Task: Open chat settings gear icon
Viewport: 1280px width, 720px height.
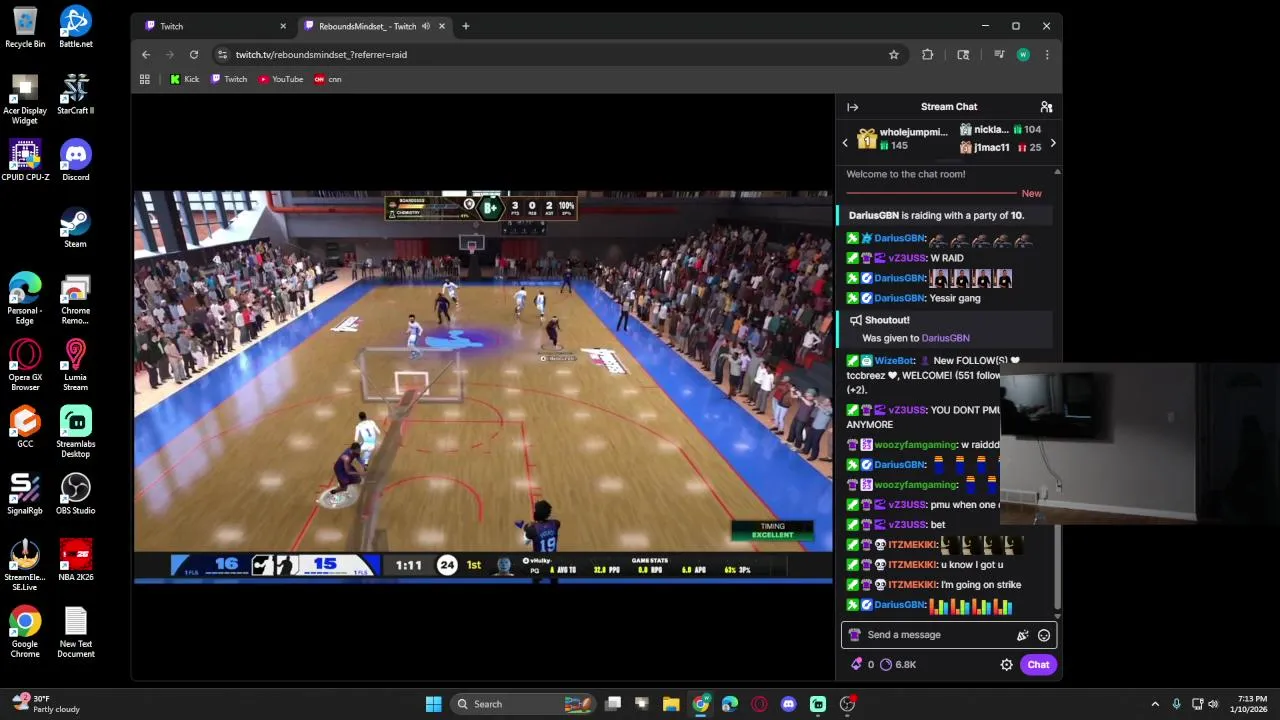Action: pos(1007,665)
